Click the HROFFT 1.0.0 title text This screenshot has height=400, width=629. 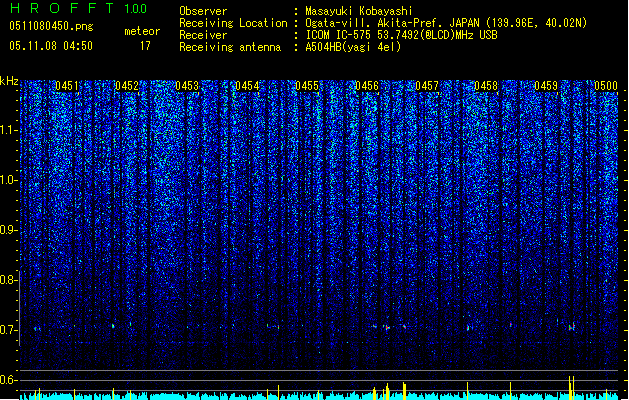tap(78, 8)
